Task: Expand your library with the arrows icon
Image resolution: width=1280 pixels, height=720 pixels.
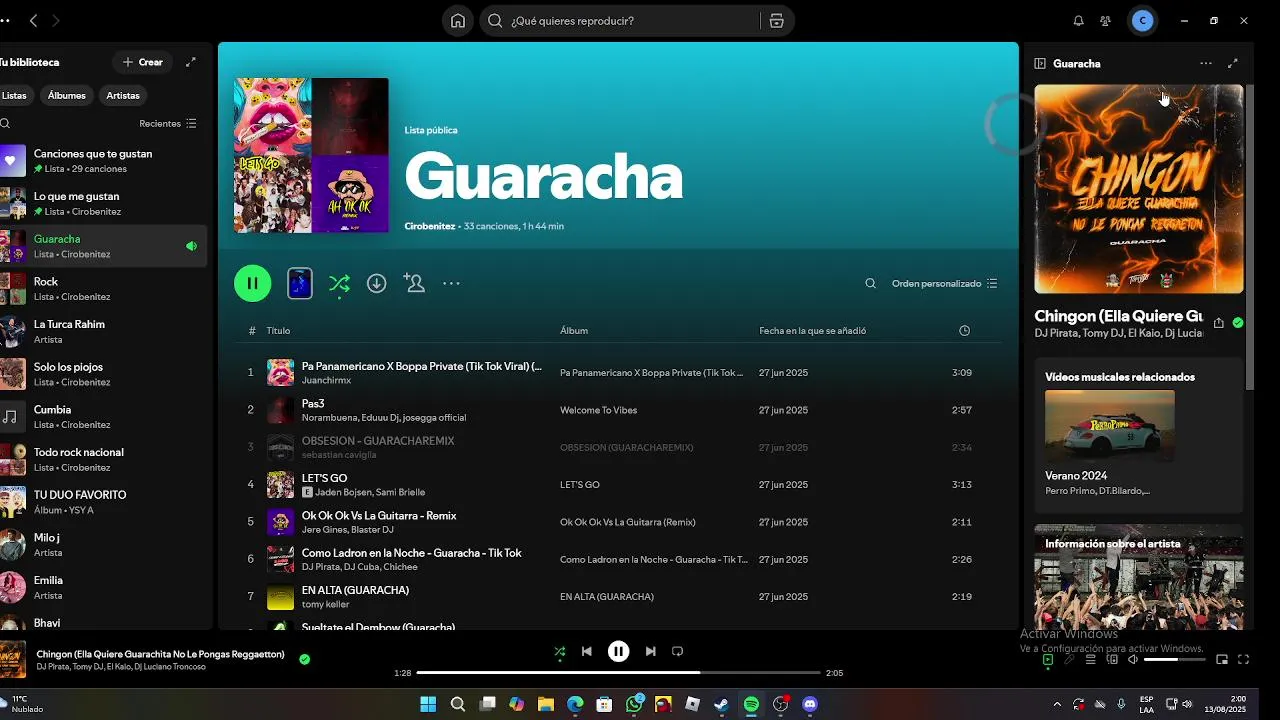Action: pos(191,62)
